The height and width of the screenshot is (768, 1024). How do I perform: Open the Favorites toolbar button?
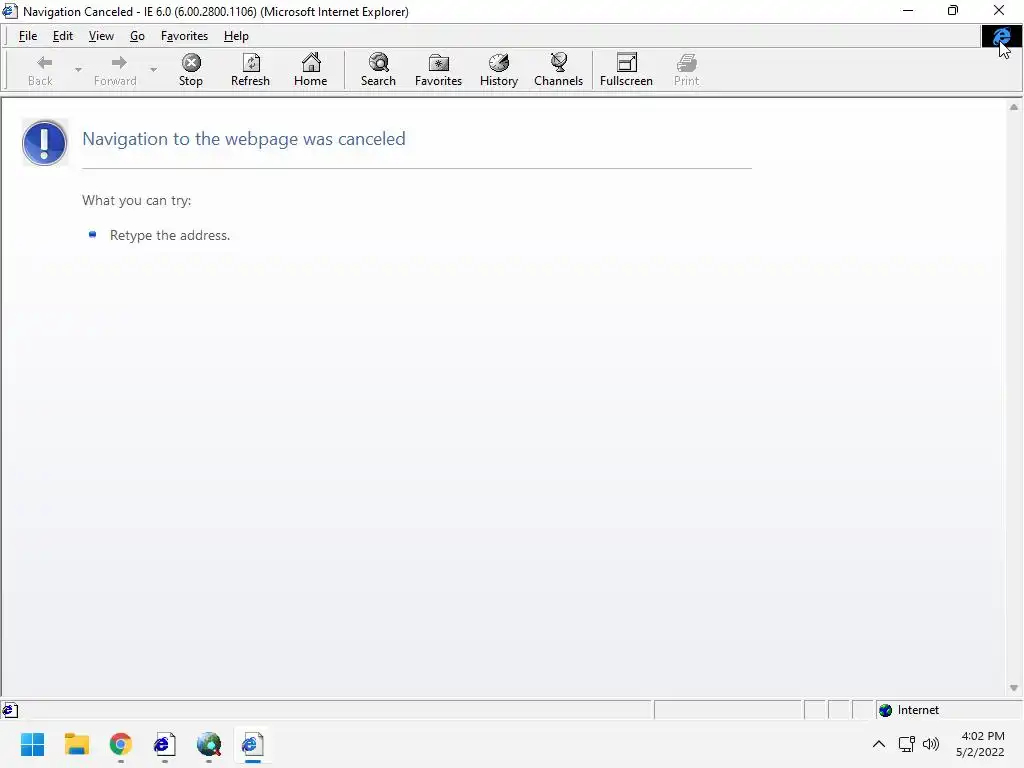click(438, 71)
